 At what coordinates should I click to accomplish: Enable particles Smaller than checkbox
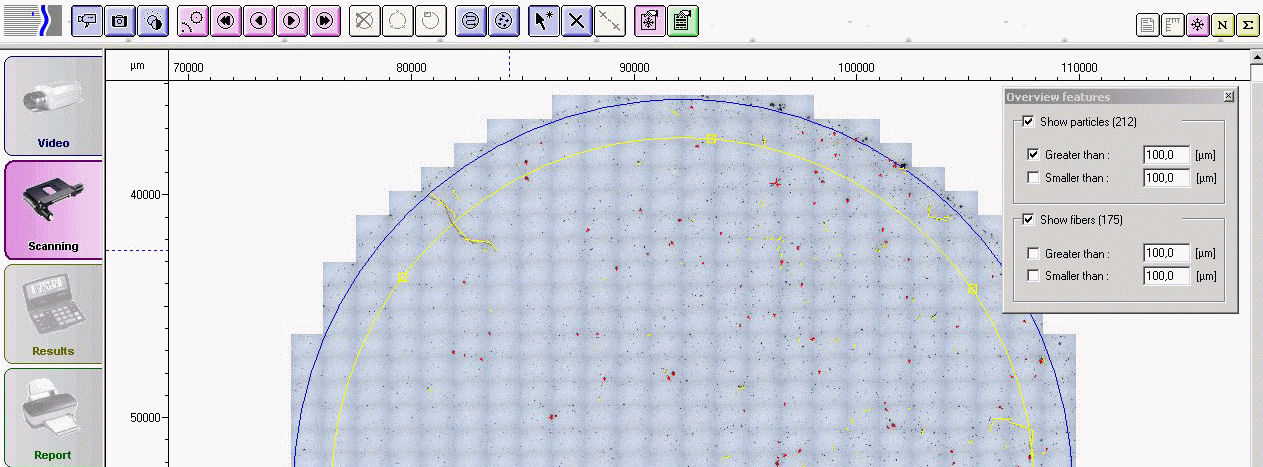coord(1033,178)
